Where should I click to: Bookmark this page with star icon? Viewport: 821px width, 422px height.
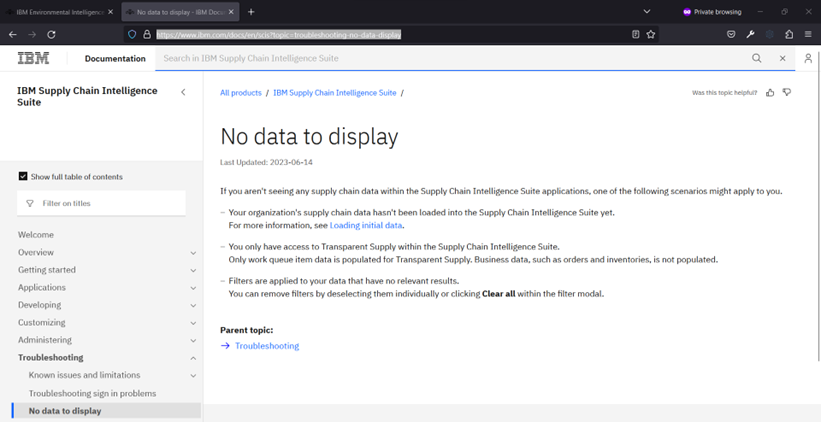651,34
